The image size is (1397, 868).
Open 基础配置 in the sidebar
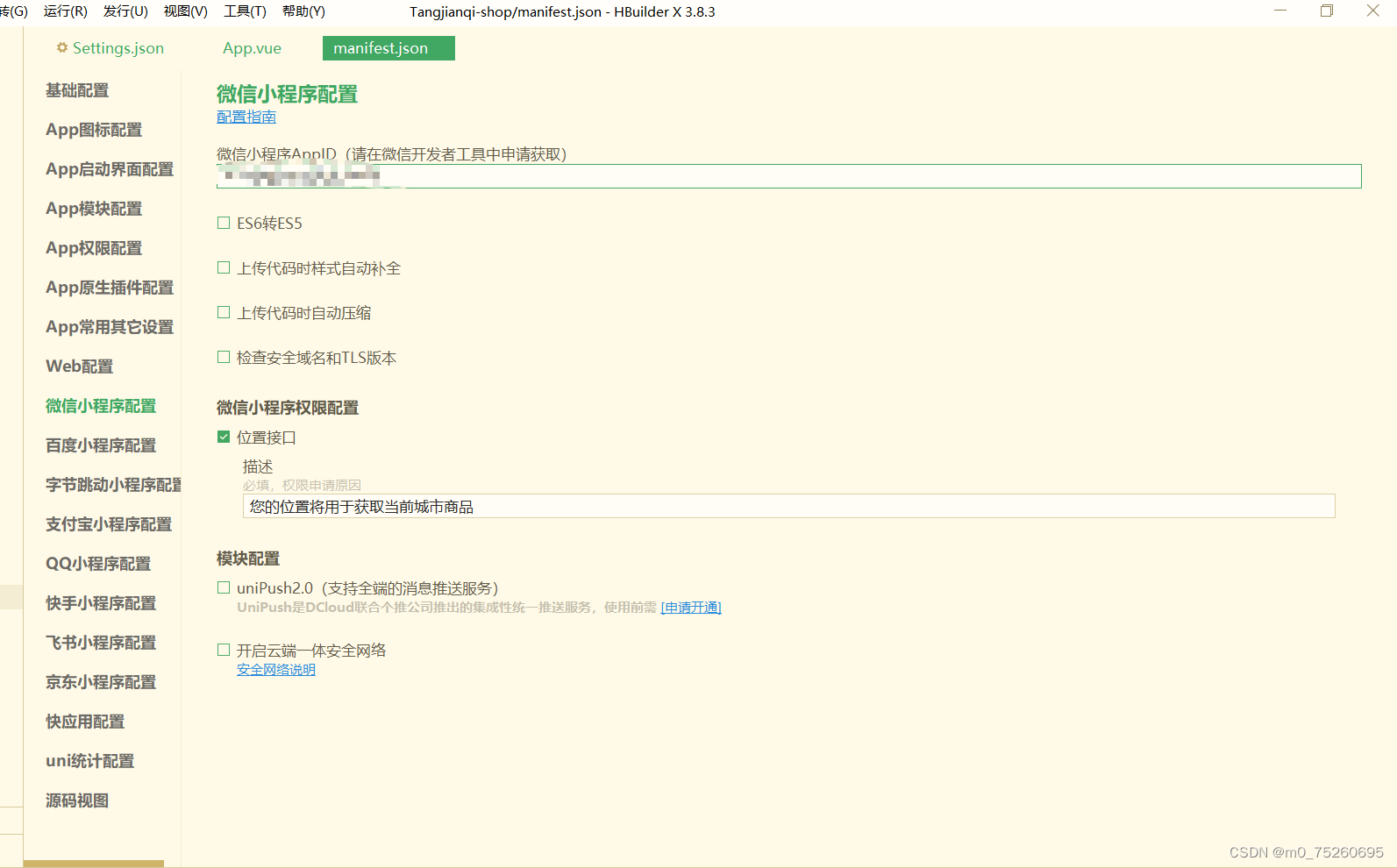[77, 90]
